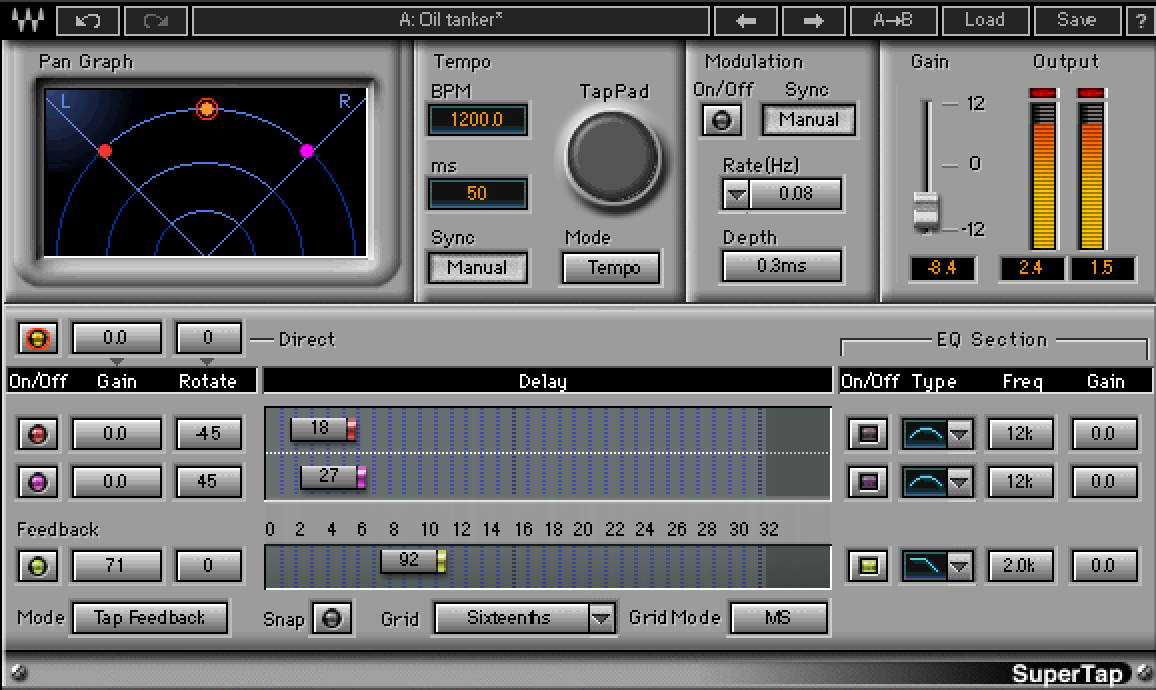The image size is (1156, 690).
Task: Toggle the tap 2 EQ on/off button
Action: 868,482
